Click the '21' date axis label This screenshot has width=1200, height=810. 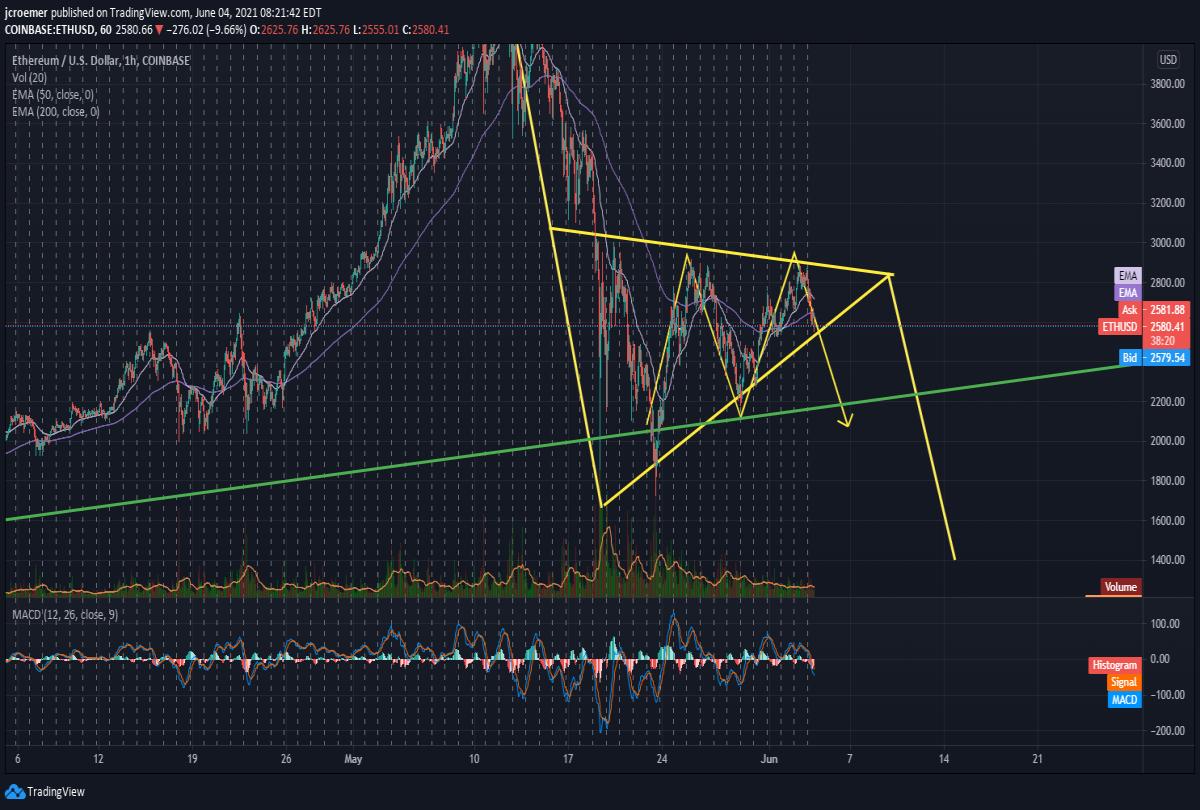[x=1037, y=759]
